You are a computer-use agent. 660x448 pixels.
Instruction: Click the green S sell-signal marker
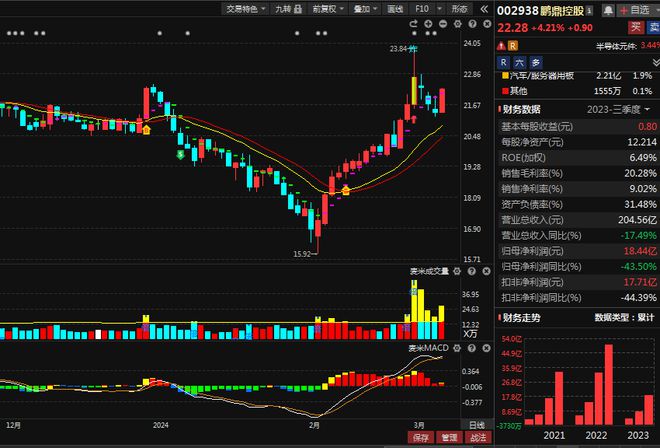pyautogui.click(x=181, y=155)
